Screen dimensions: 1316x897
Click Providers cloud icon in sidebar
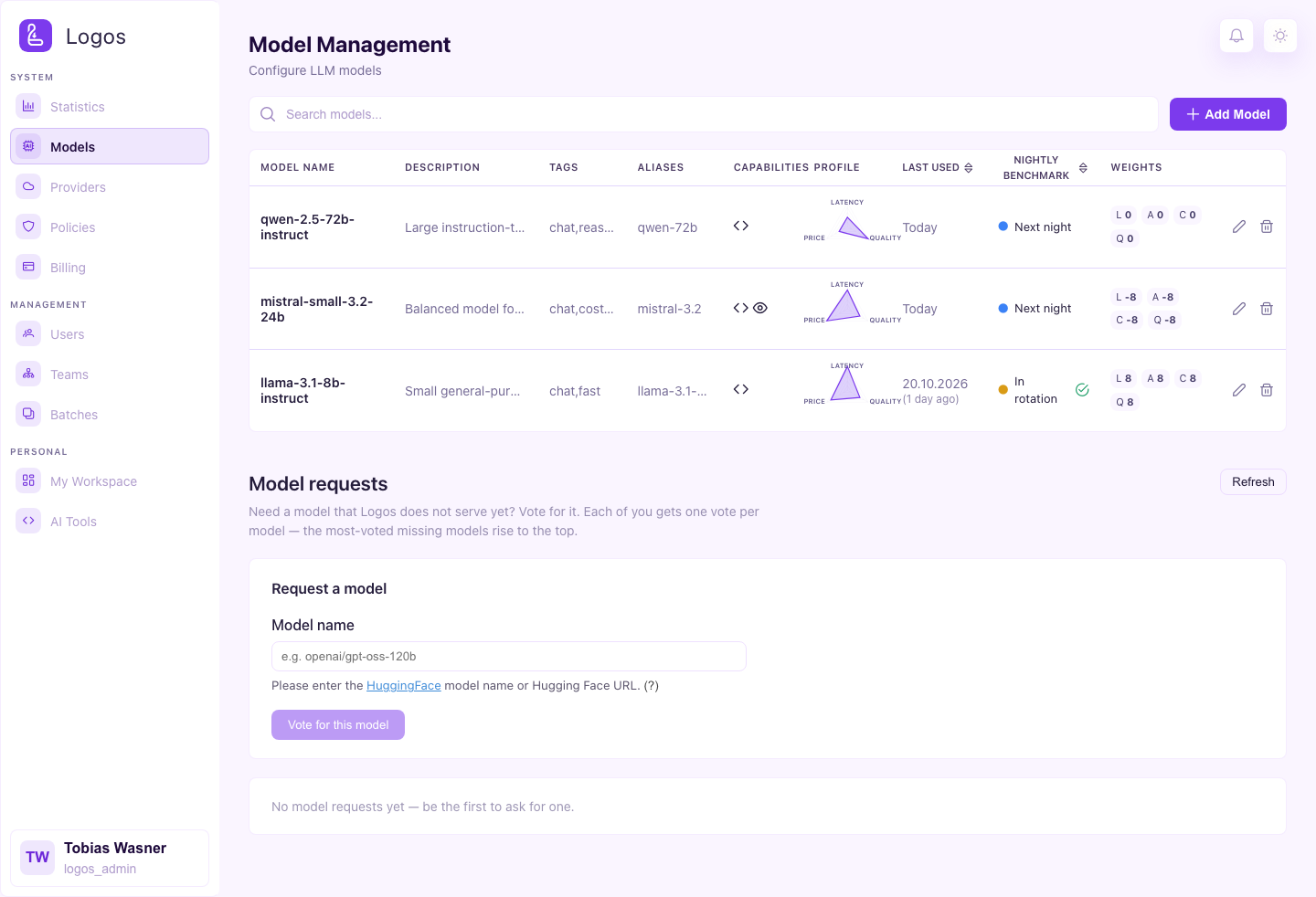tap(28, 186)
